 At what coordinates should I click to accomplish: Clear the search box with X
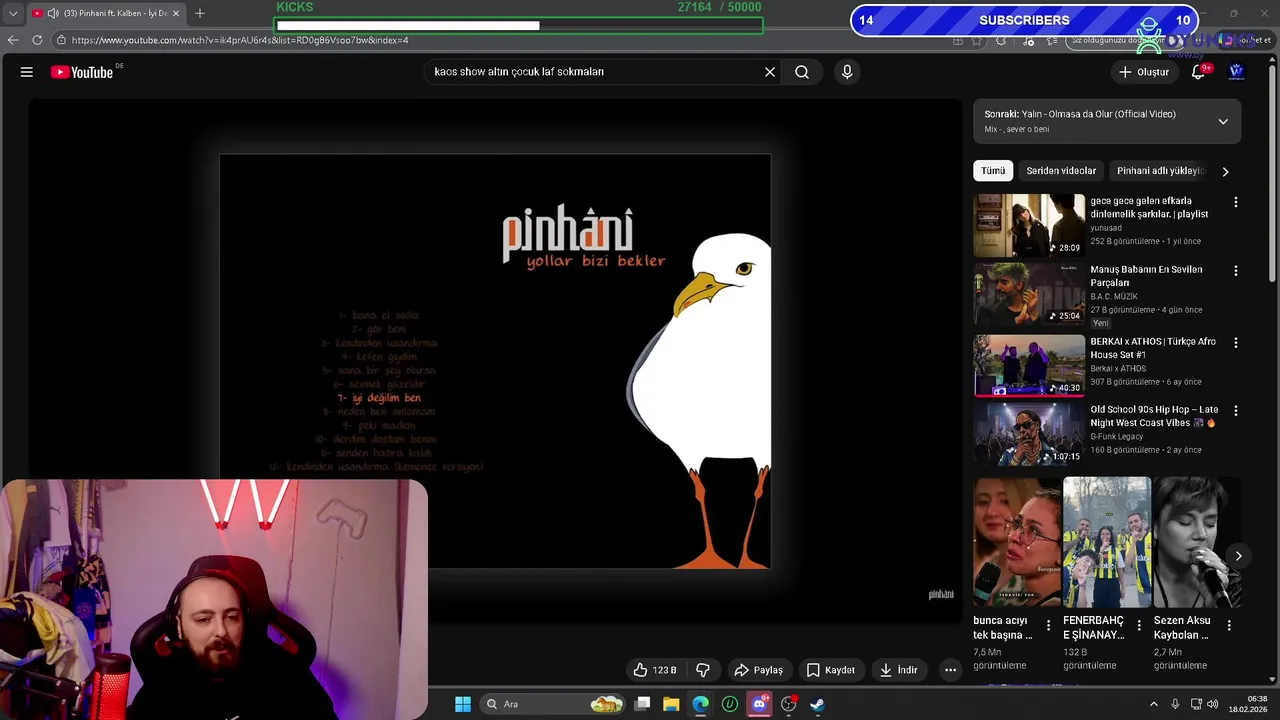[x=770, y=72]
